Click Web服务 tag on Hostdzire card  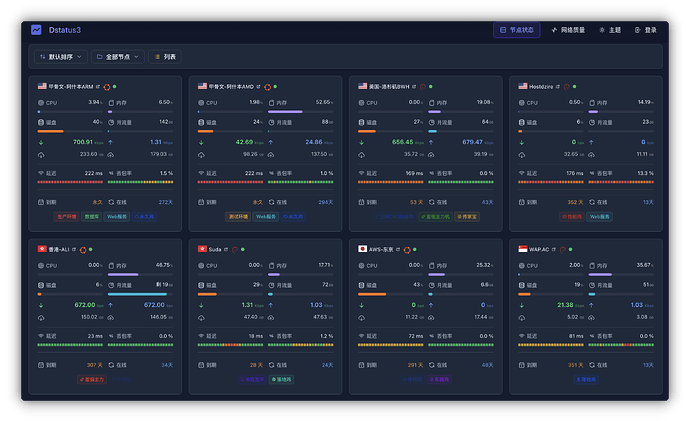[599, 216]
